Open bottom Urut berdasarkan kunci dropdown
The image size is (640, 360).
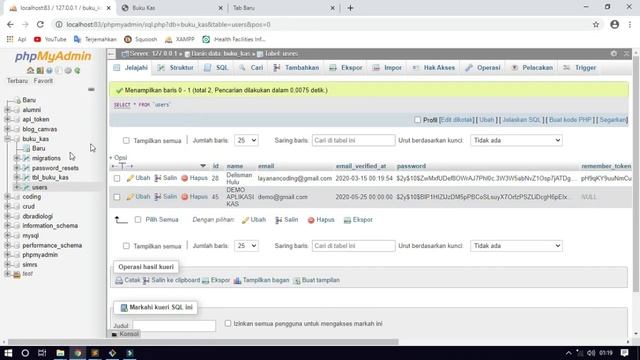point(516,246)
